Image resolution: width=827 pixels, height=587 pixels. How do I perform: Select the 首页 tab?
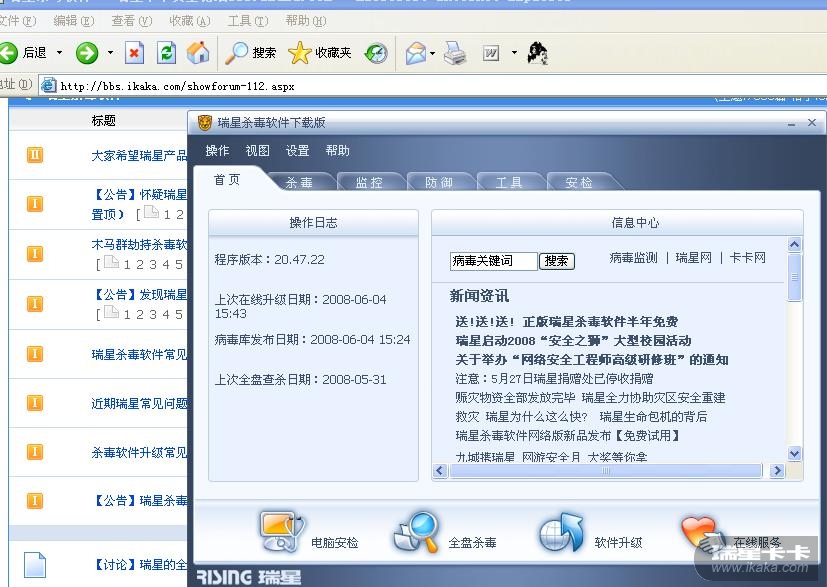click(227, 180)
